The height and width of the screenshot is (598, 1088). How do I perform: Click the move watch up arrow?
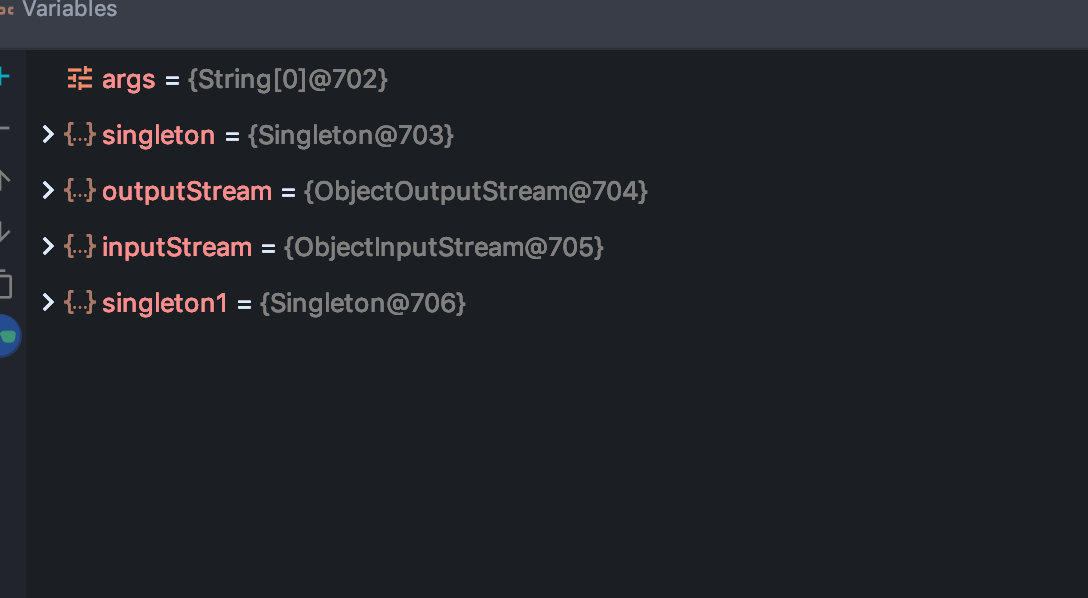(x=4, y=180)
